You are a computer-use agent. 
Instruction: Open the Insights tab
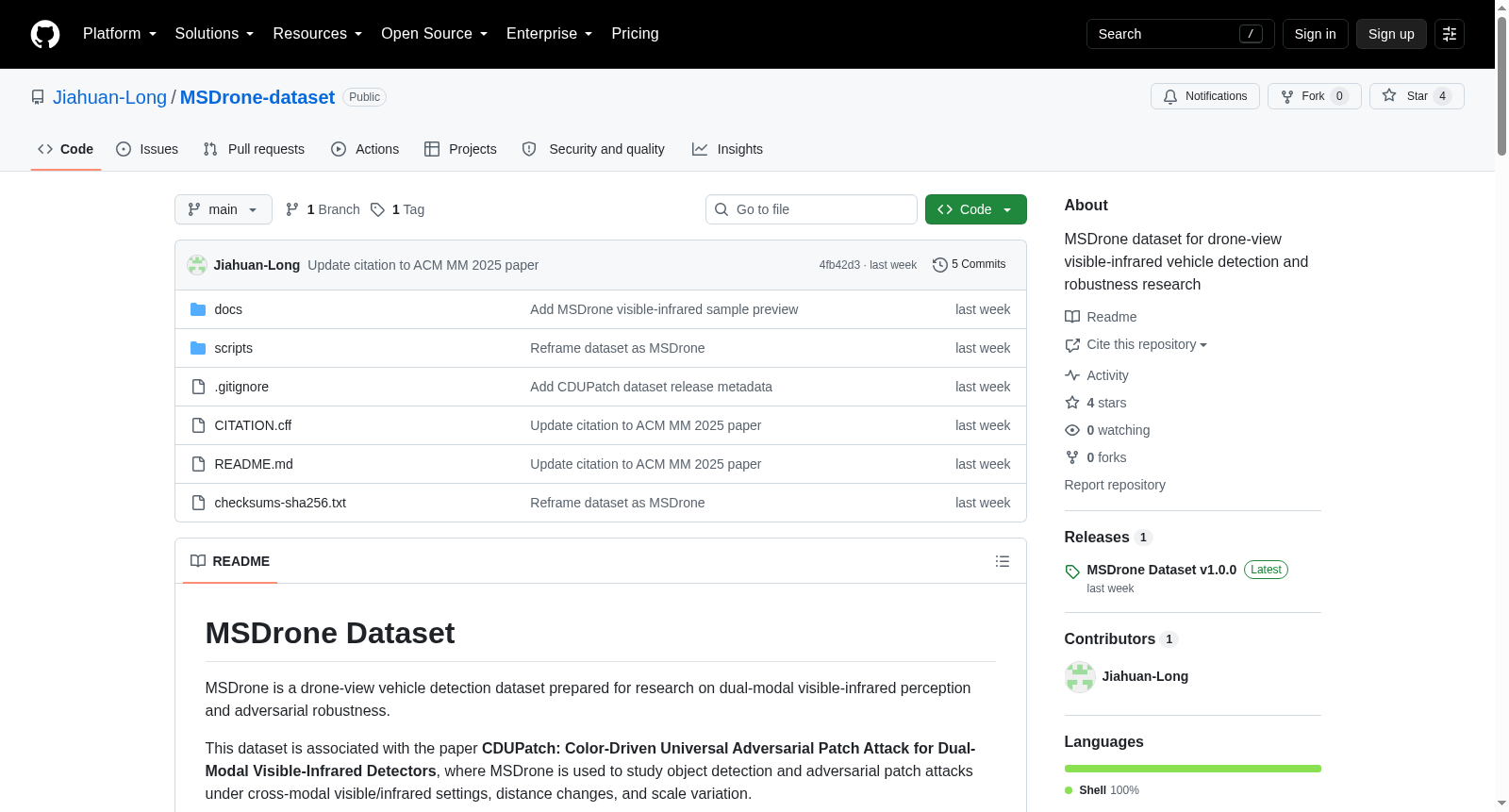point(727,149)
